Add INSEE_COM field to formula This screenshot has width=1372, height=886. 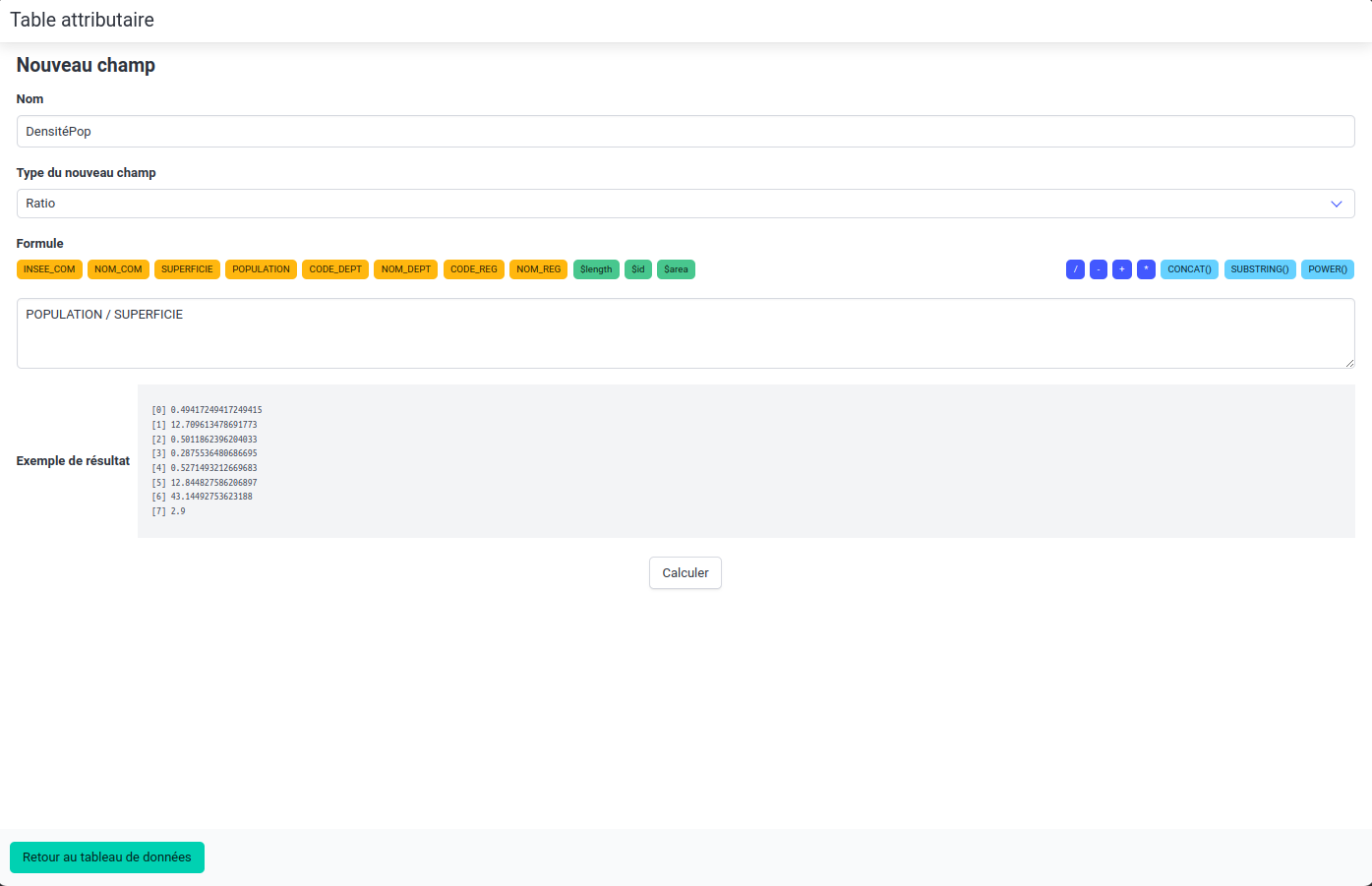pos(49,269)
